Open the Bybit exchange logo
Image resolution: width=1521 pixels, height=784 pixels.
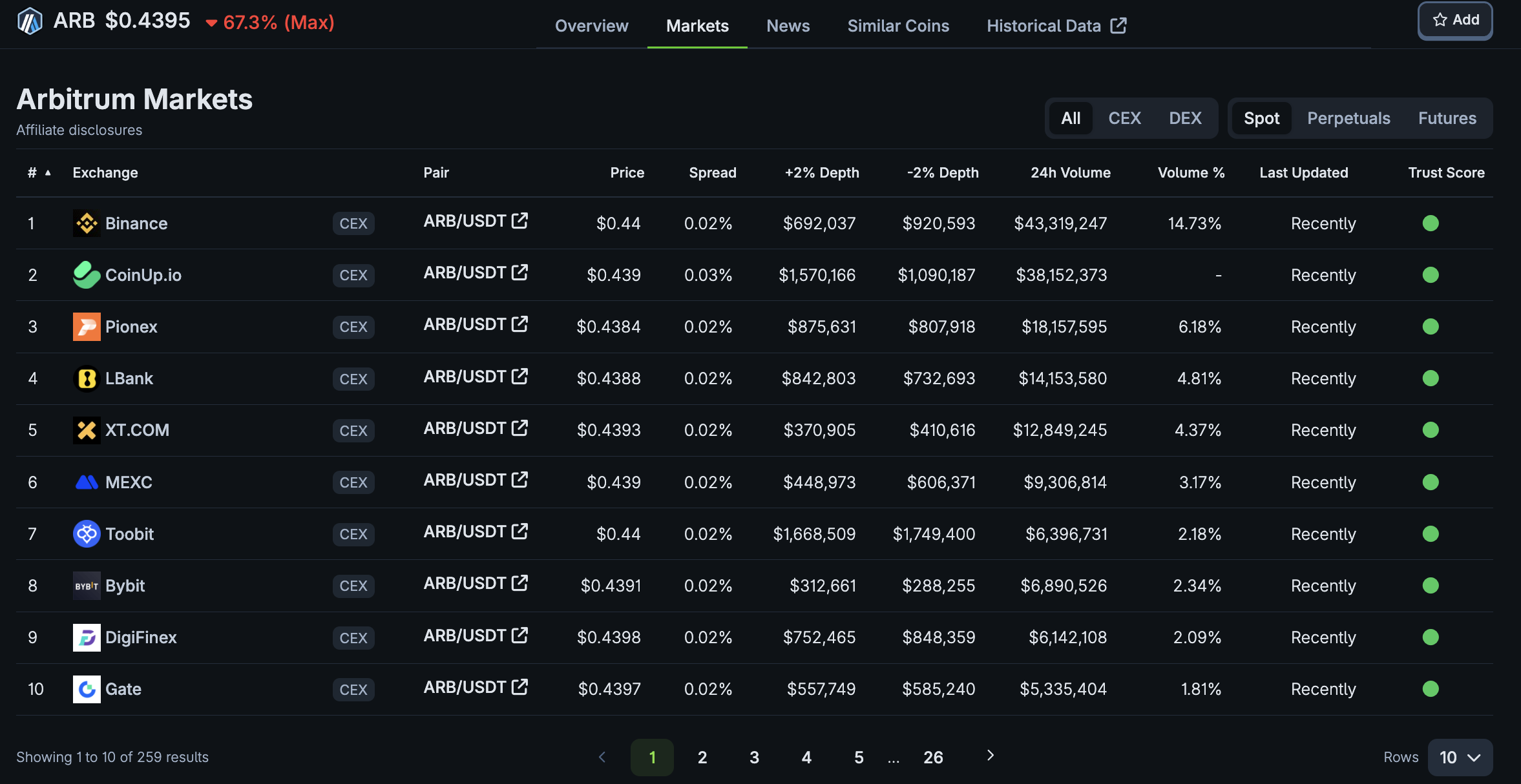click(x=86, y=586)
